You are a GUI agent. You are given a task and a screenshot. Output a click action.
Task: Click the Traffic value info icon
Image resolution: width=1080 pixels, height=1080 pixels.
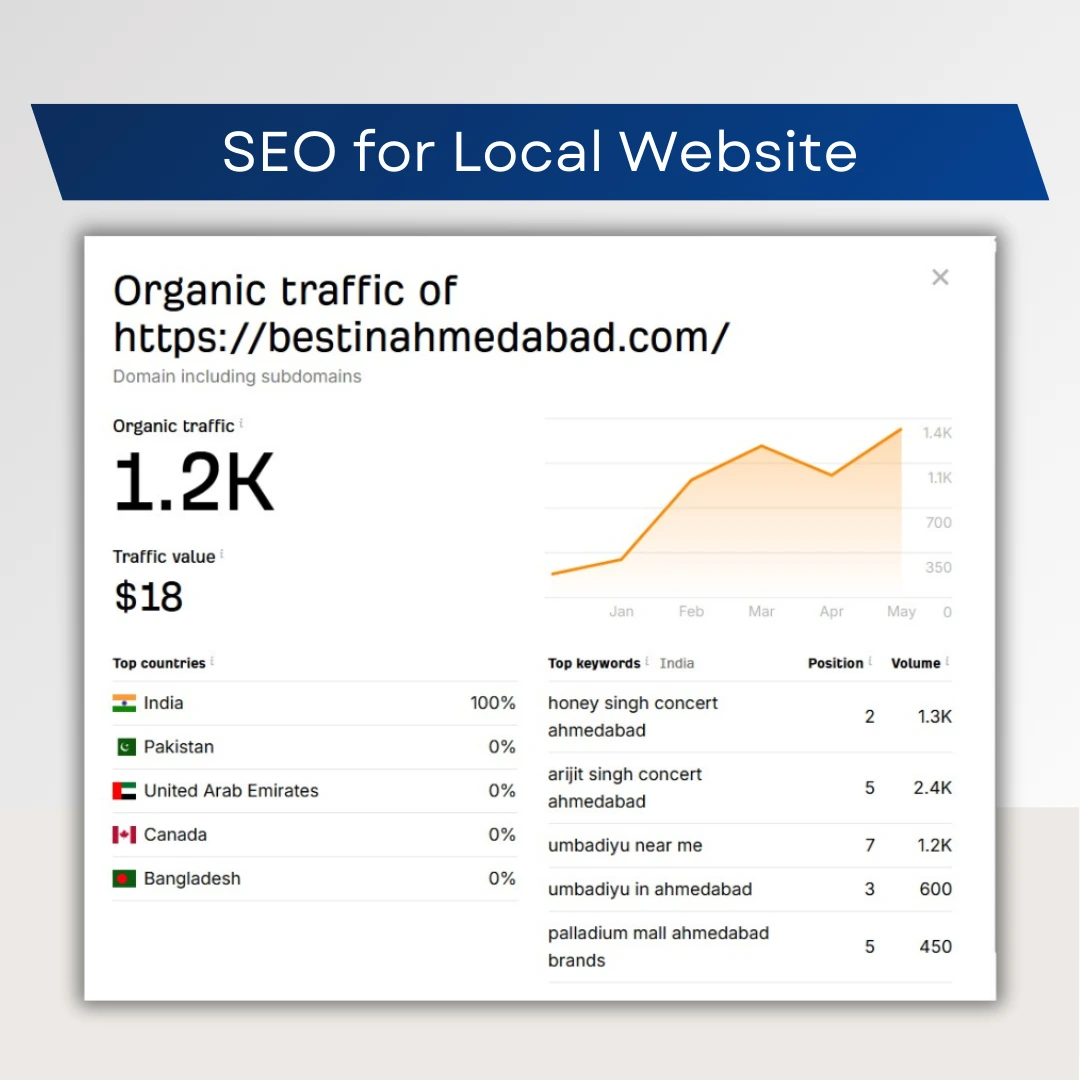point(222,553)
